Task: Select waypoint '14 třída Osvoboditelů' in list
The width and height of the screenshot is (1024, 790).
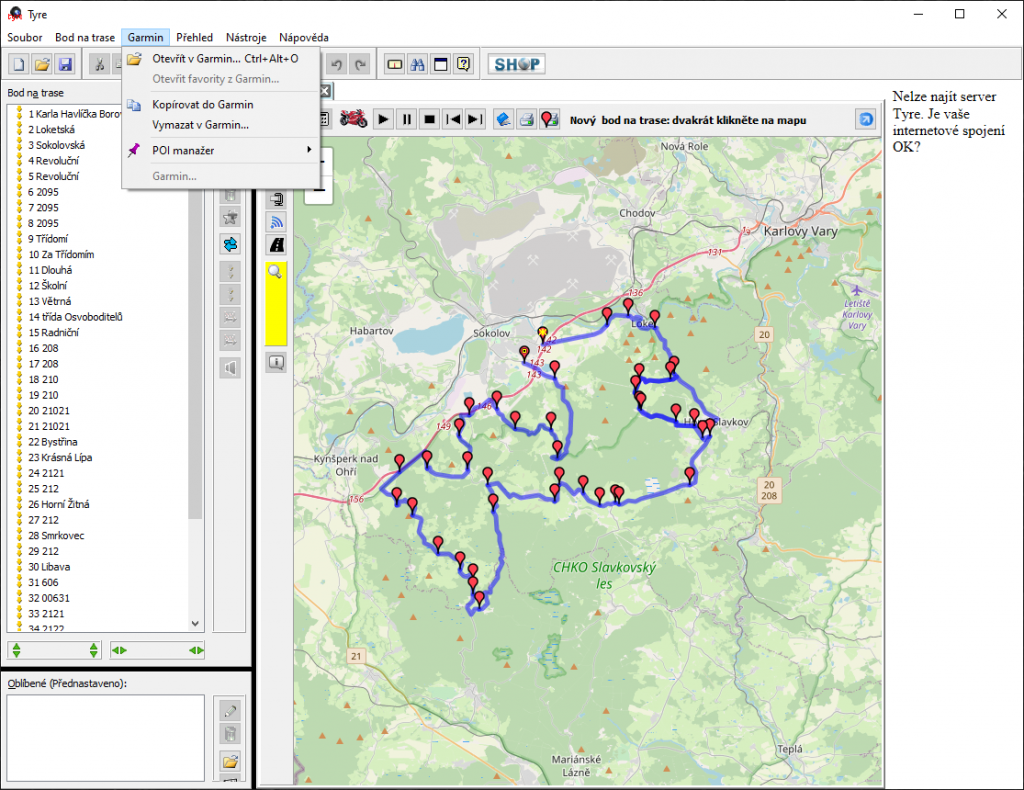Action: 75,317
